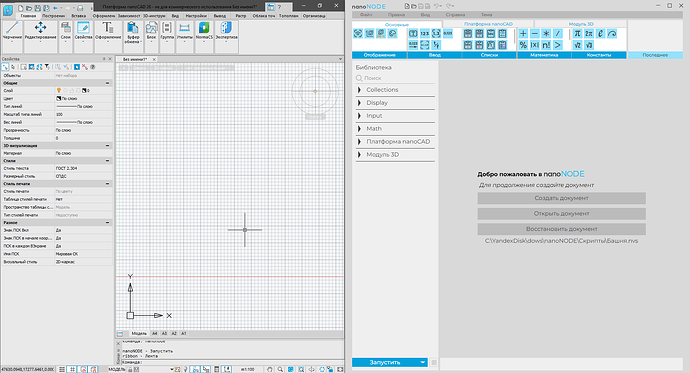Open the Файл menu in nanoNODE

366,15
